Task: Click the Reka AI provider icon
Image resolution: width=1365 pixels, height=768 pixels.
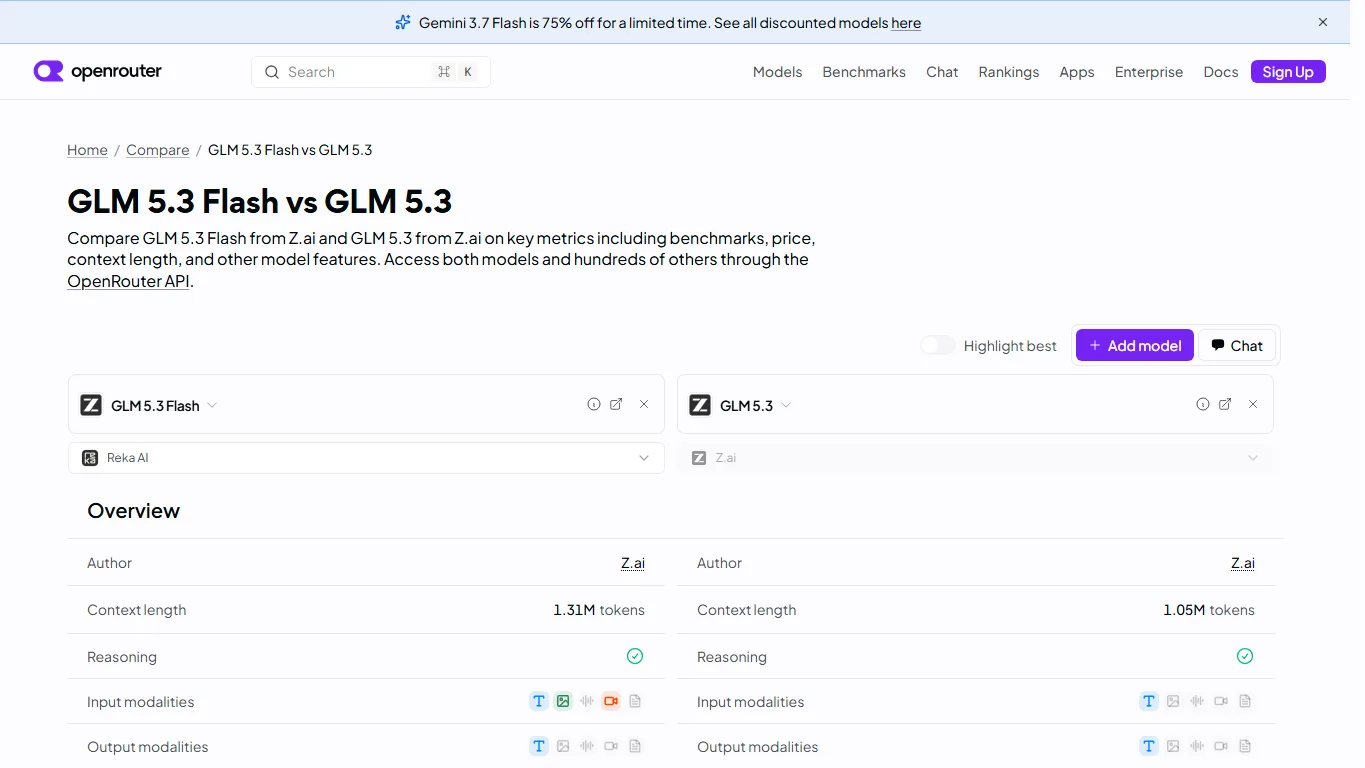Action: (90, 458)
